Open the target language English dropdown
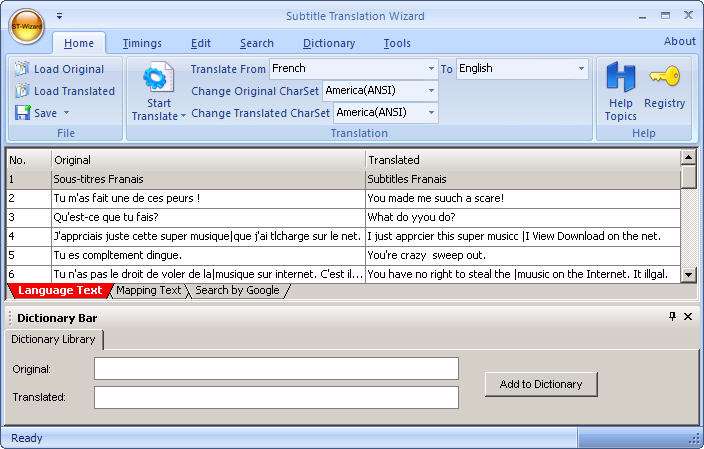The image size is (704, 449). pos(581,69)
